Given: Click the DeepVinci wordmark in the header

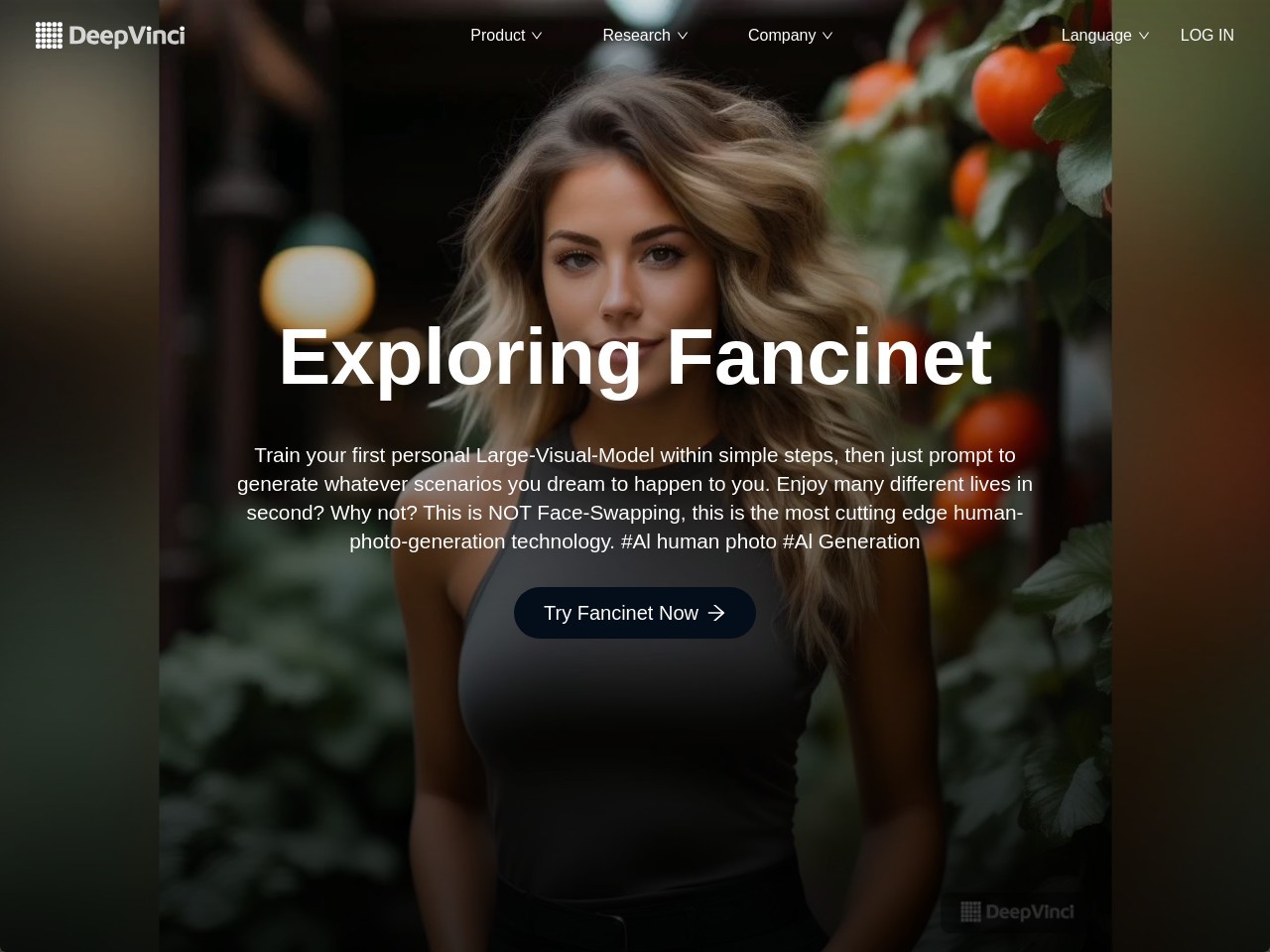Looking at the screenshot, I should [x=127, y=36].
